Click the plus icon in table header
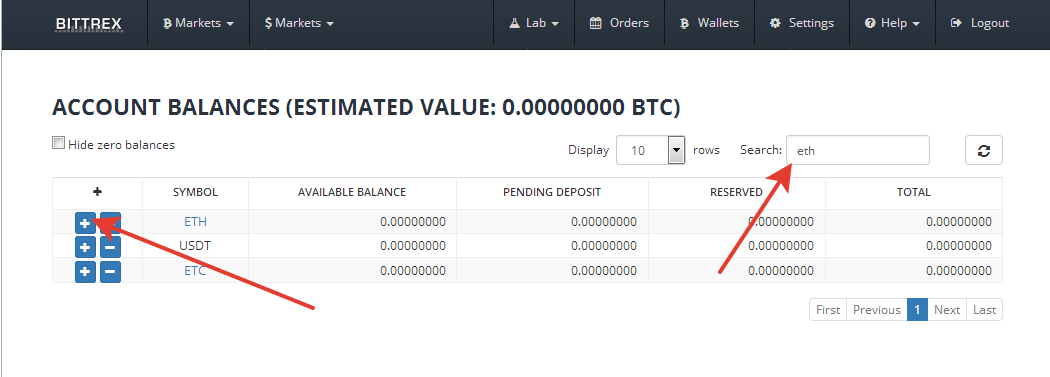Image resolution: width=1050 pixels, height=377 pixels. point(97,192)
